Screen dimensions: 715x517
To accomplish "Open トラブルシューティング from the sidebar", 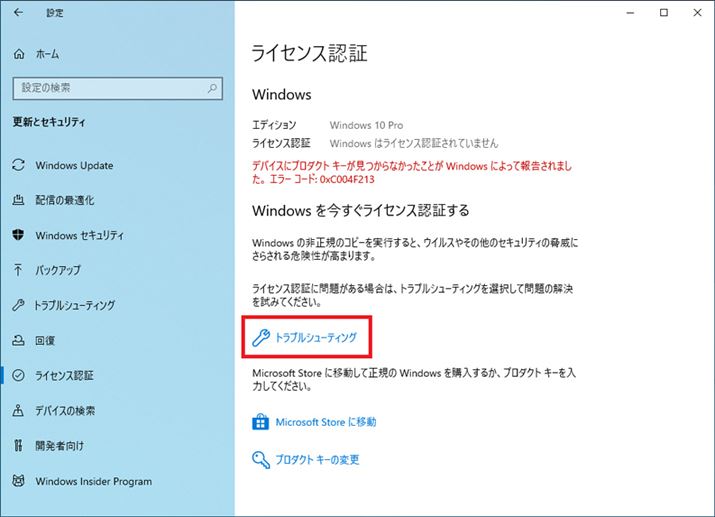I will pos(74,305).
